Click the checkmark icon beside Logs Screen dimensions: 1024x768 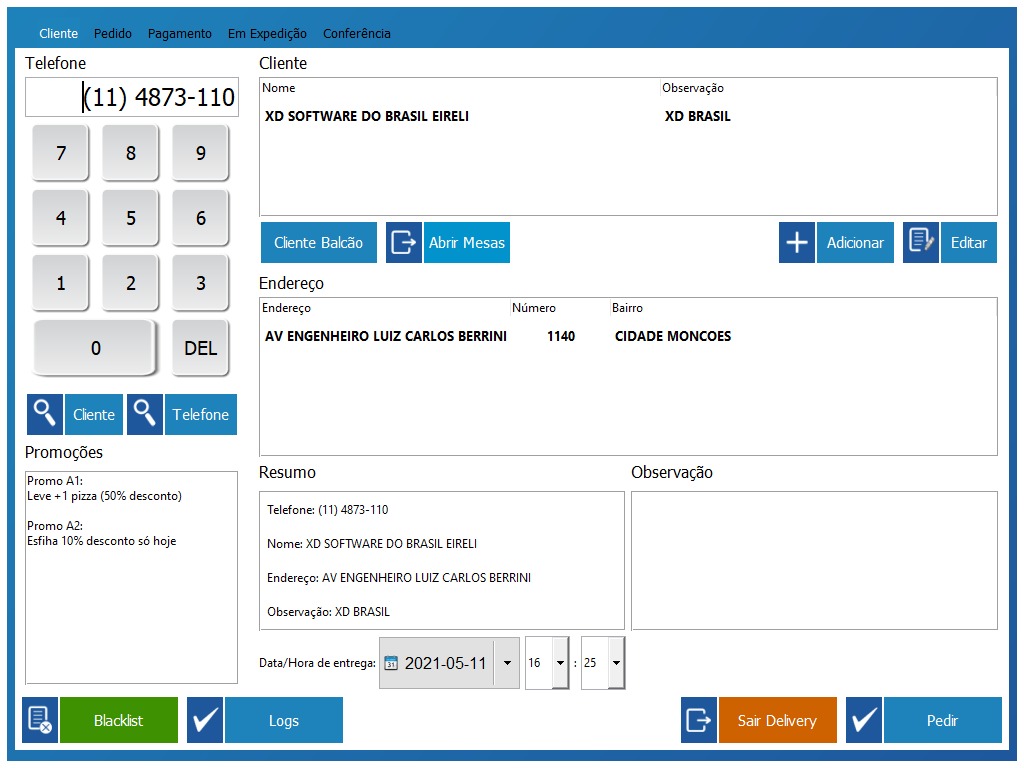click(205, 720)
